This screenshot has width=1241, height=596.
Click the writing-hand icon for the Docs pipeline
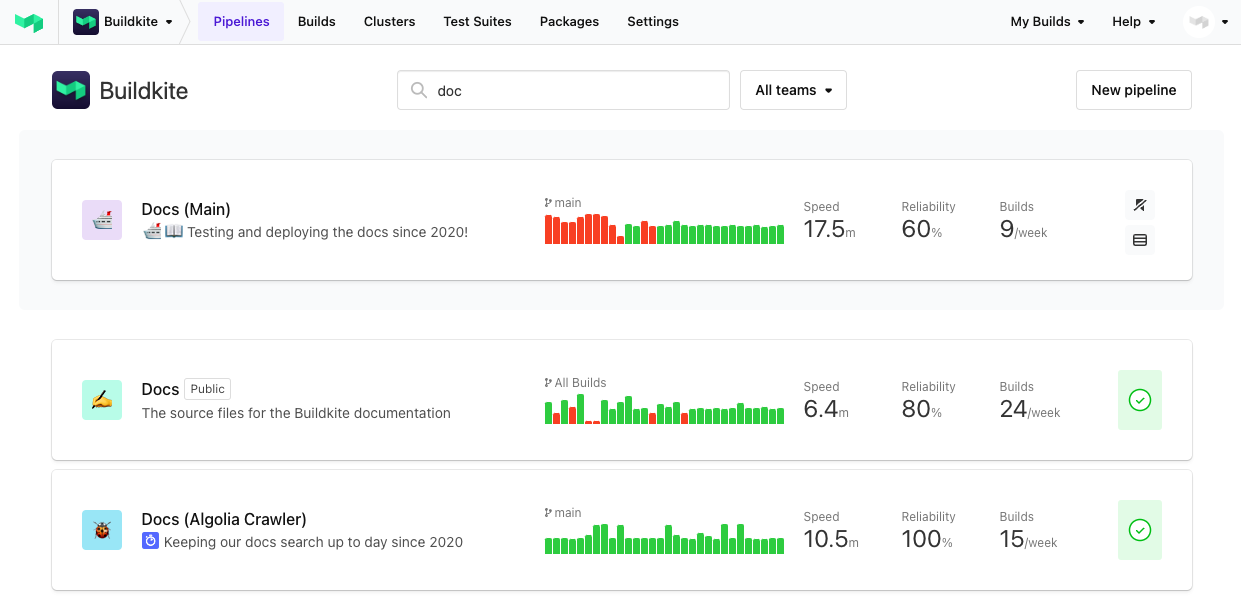102,399
